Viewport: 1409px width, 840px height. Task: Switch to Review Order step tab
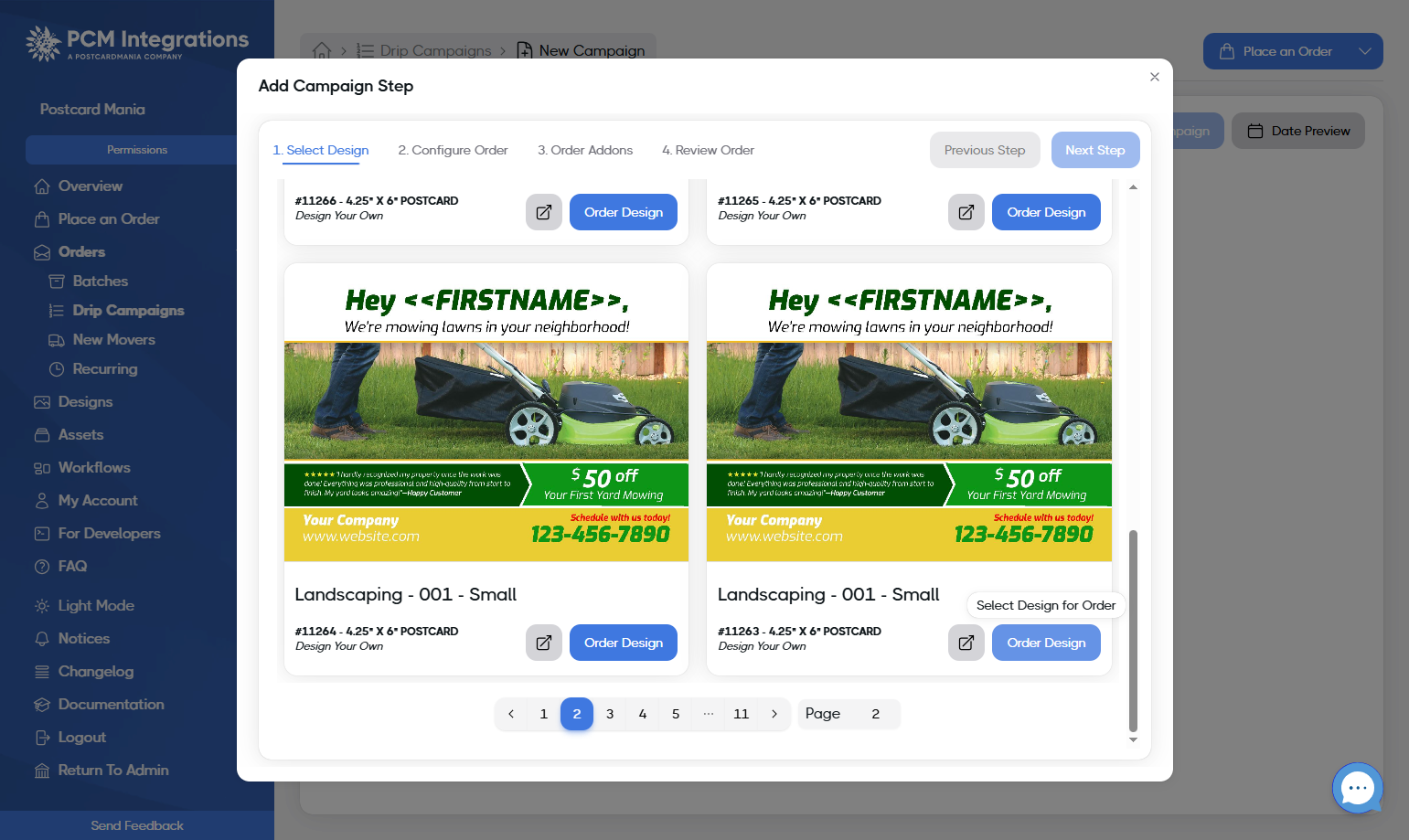tap(708, 150)
